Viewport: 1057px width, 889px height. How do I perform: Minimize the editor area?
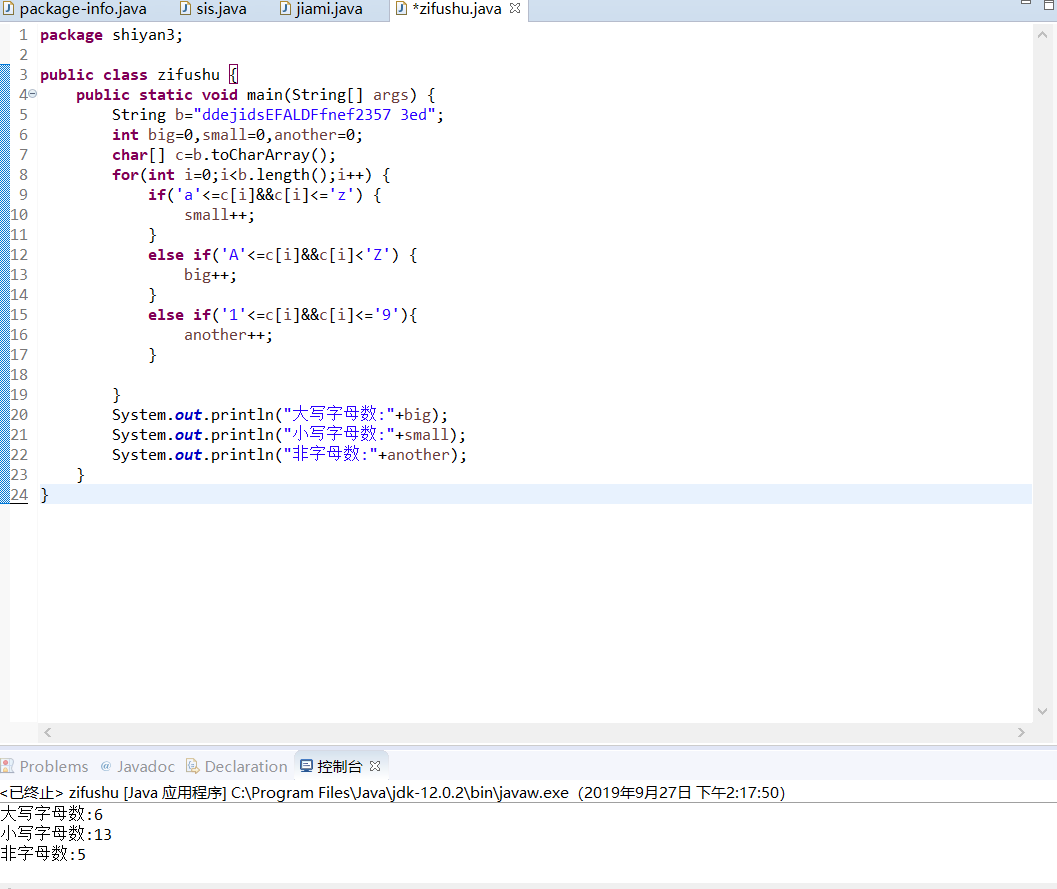(1026, 4)
